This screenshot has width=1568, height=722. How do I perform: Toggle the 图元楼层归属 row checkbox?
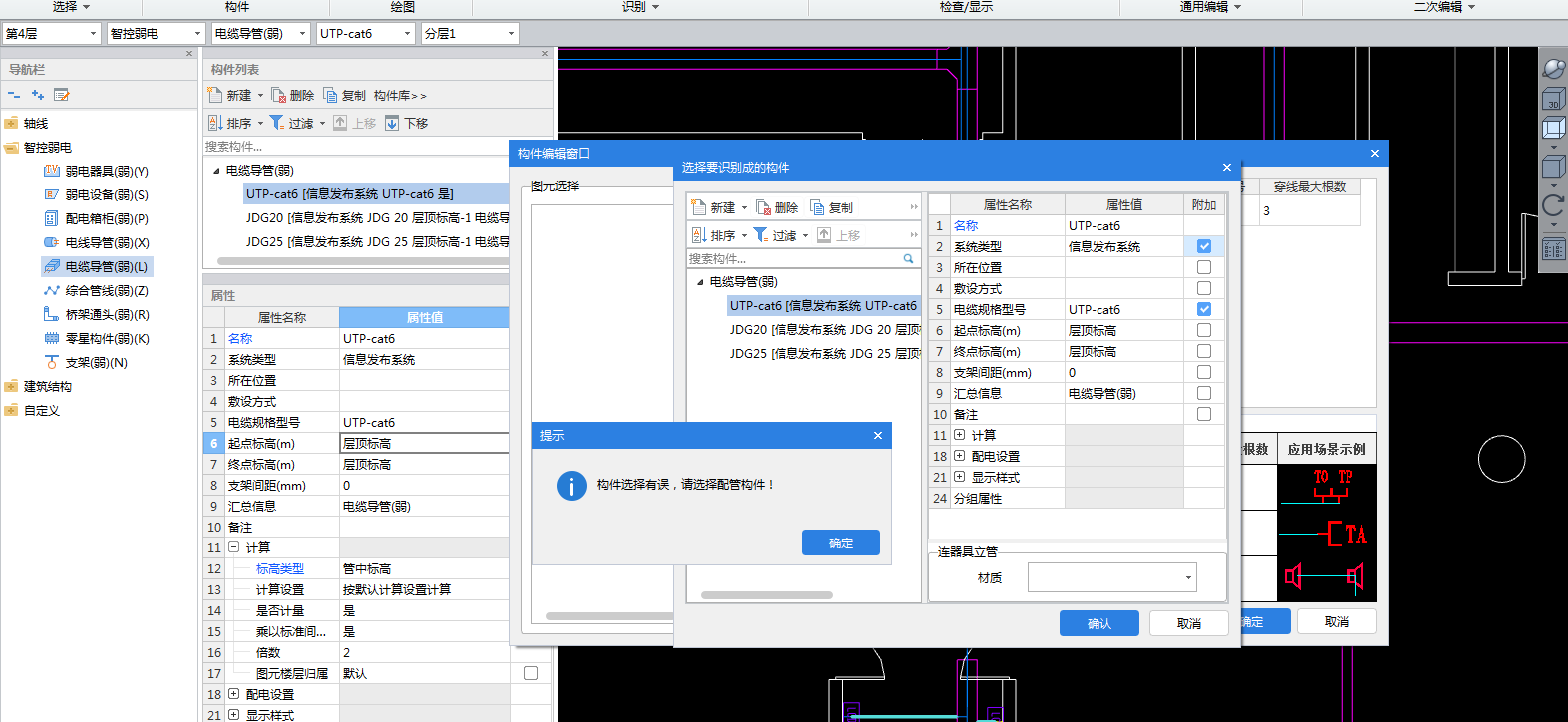531,673
